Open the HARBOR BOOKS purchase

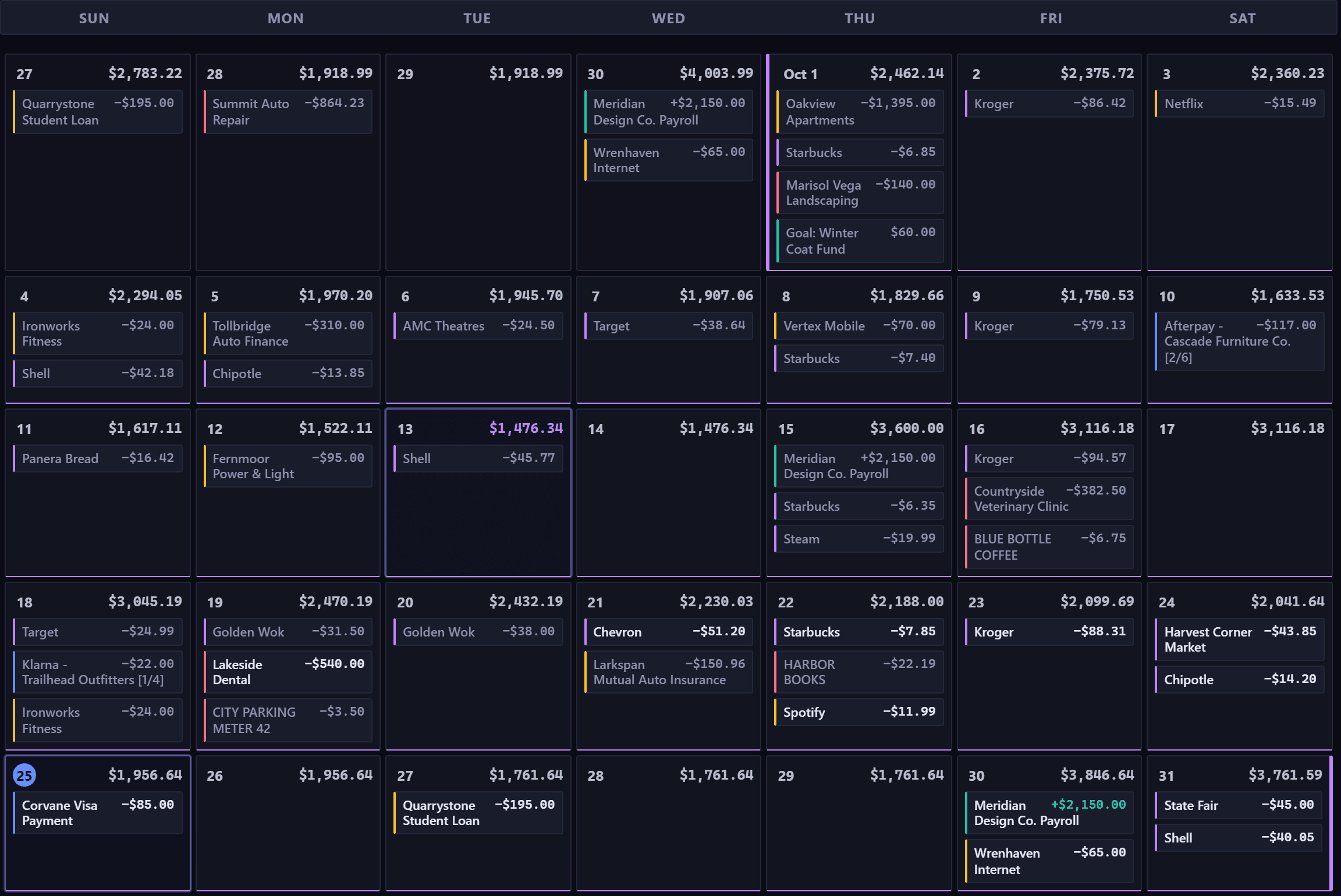(859, 672)
